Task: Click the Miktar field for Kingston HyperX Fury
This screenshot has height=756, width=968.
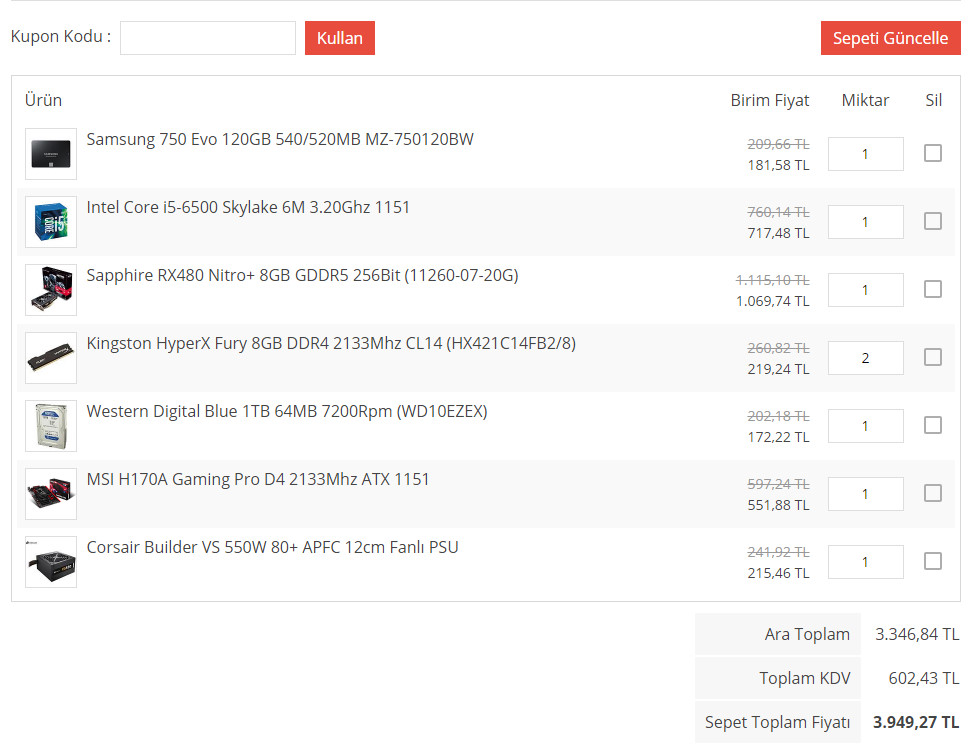Action: pos(866,357)
